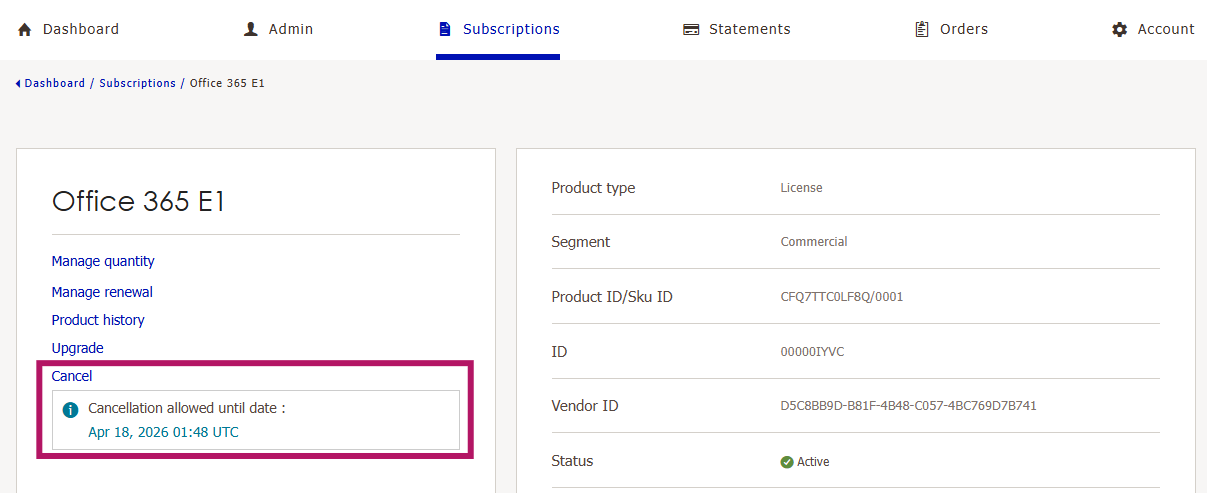The height and width of the screenshot is (493, 1207).
Task: Select Subscriptions in the breadcrumb trail
Action: coord(137,84)
